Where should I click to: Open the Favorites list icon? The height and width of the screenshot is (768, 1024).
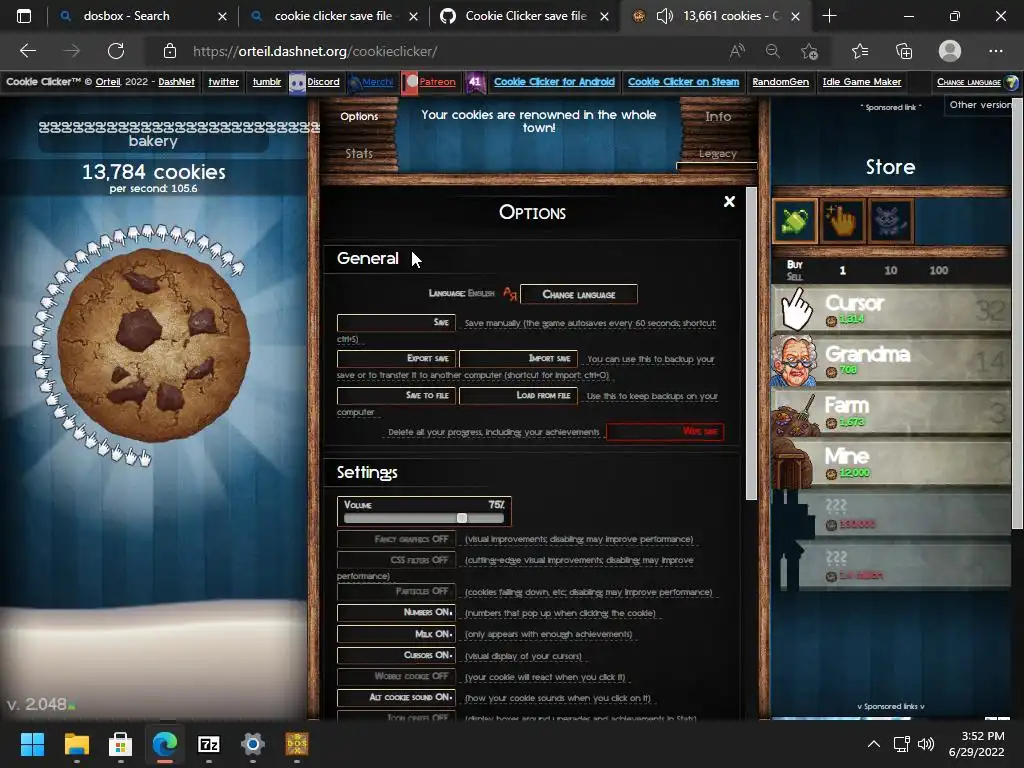[x=860, y=51]
